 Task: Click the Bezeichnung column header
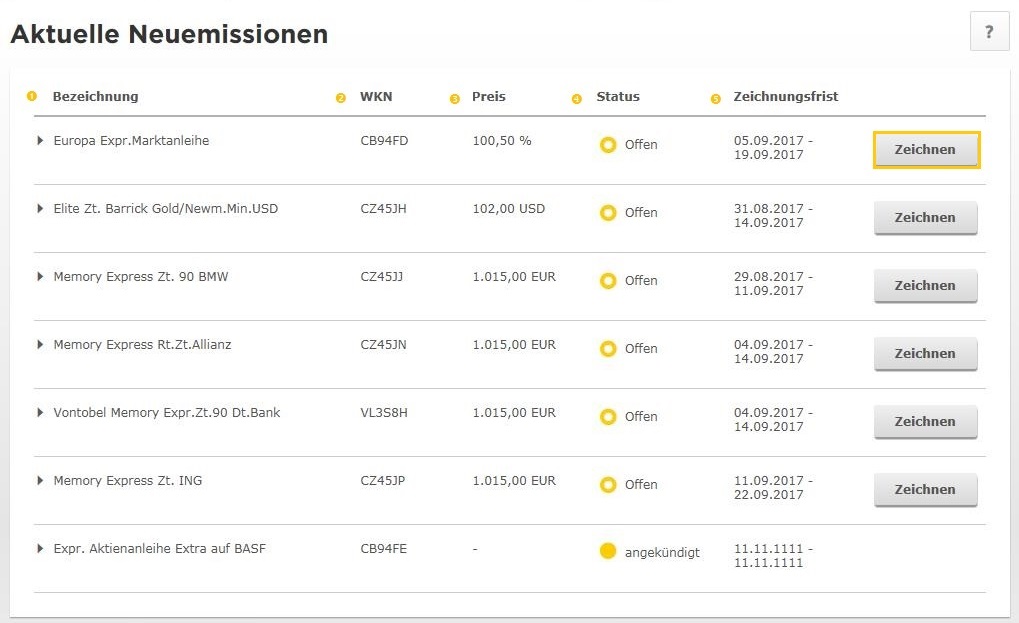coord(96,97)
